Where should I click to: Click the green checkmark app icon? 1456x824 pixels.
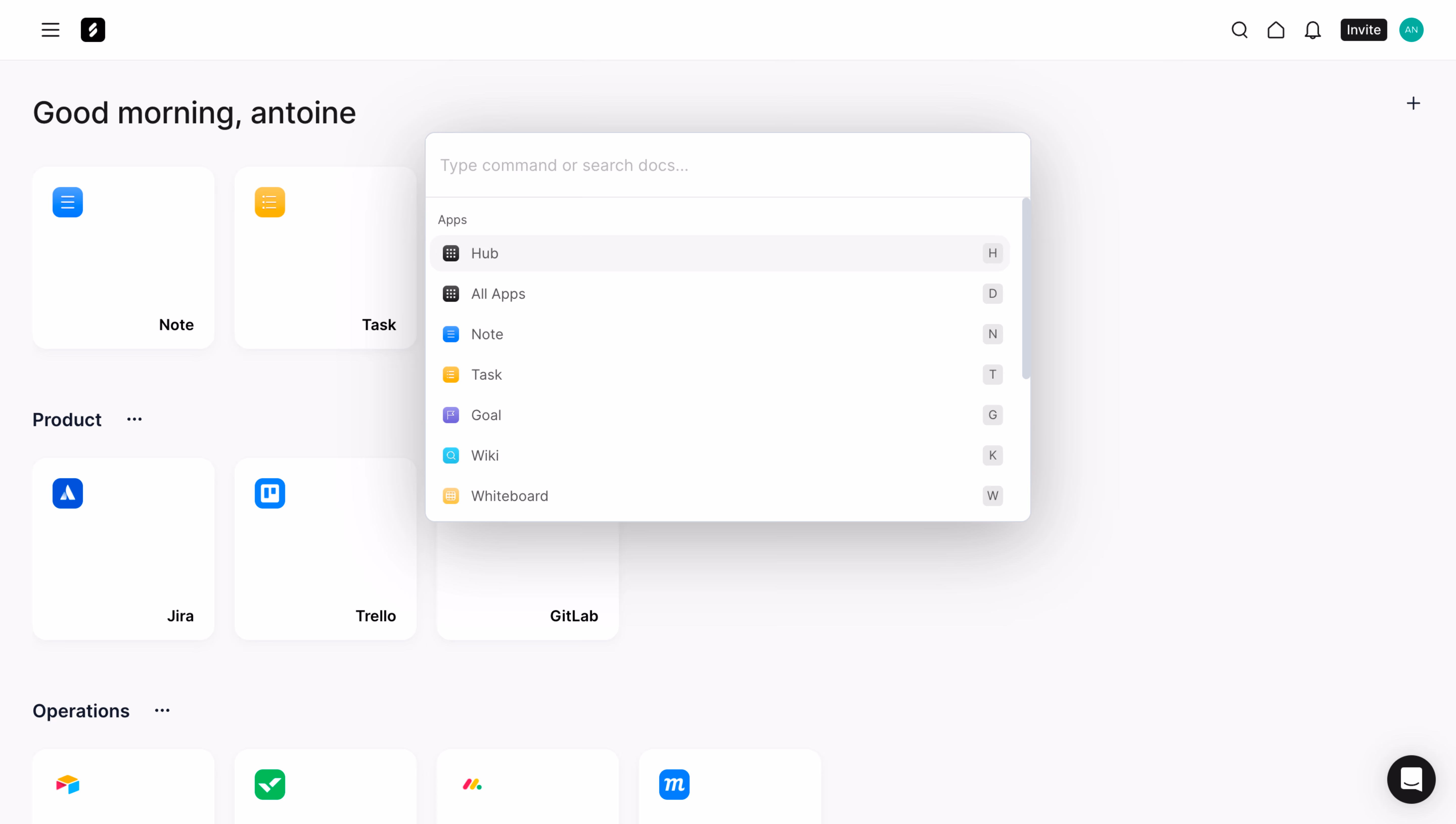(x=270, y=784)
